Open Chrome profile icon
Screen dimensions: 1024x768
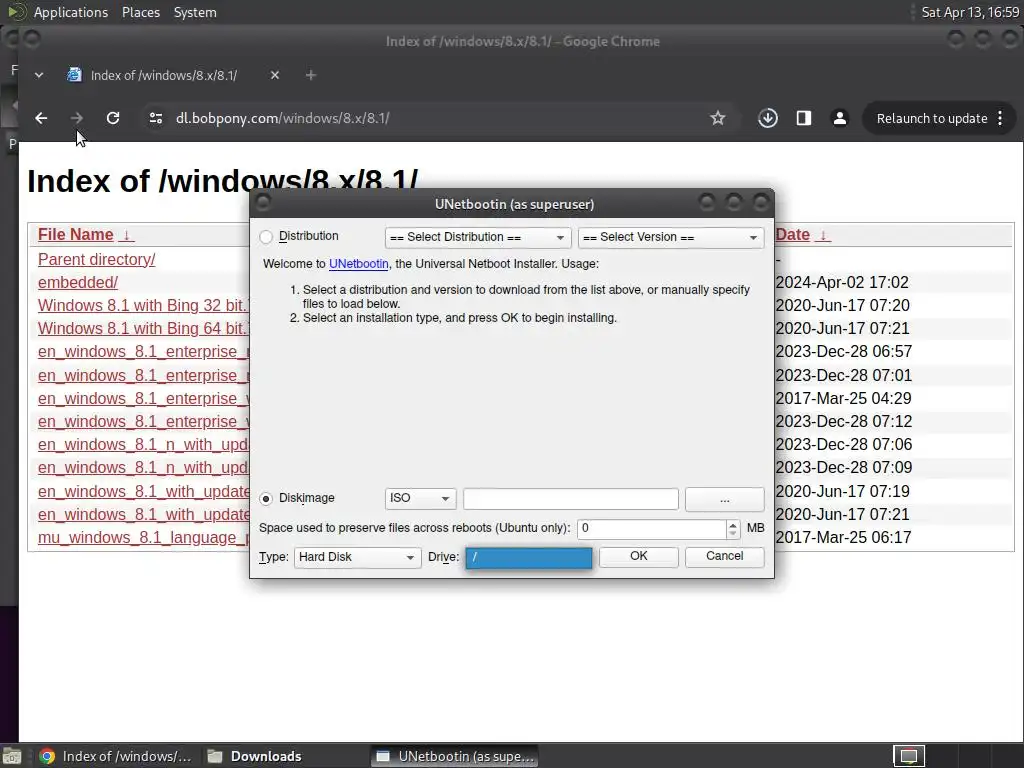pyautogui.click(x=840, y=118)
